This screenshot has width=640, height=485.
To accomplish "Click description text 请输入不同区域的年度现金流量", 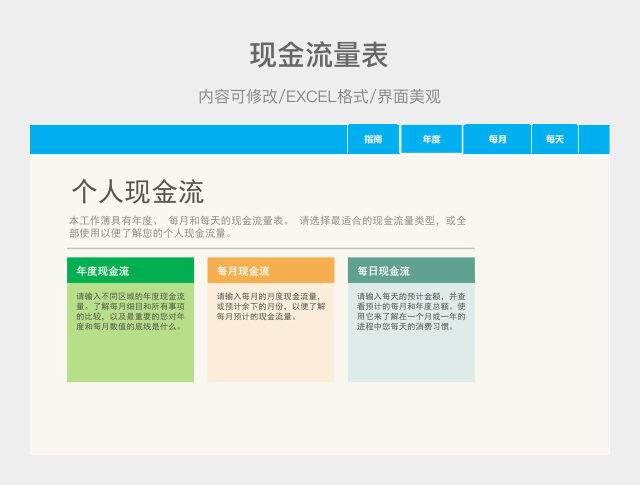I will click(x=130, y=311).
